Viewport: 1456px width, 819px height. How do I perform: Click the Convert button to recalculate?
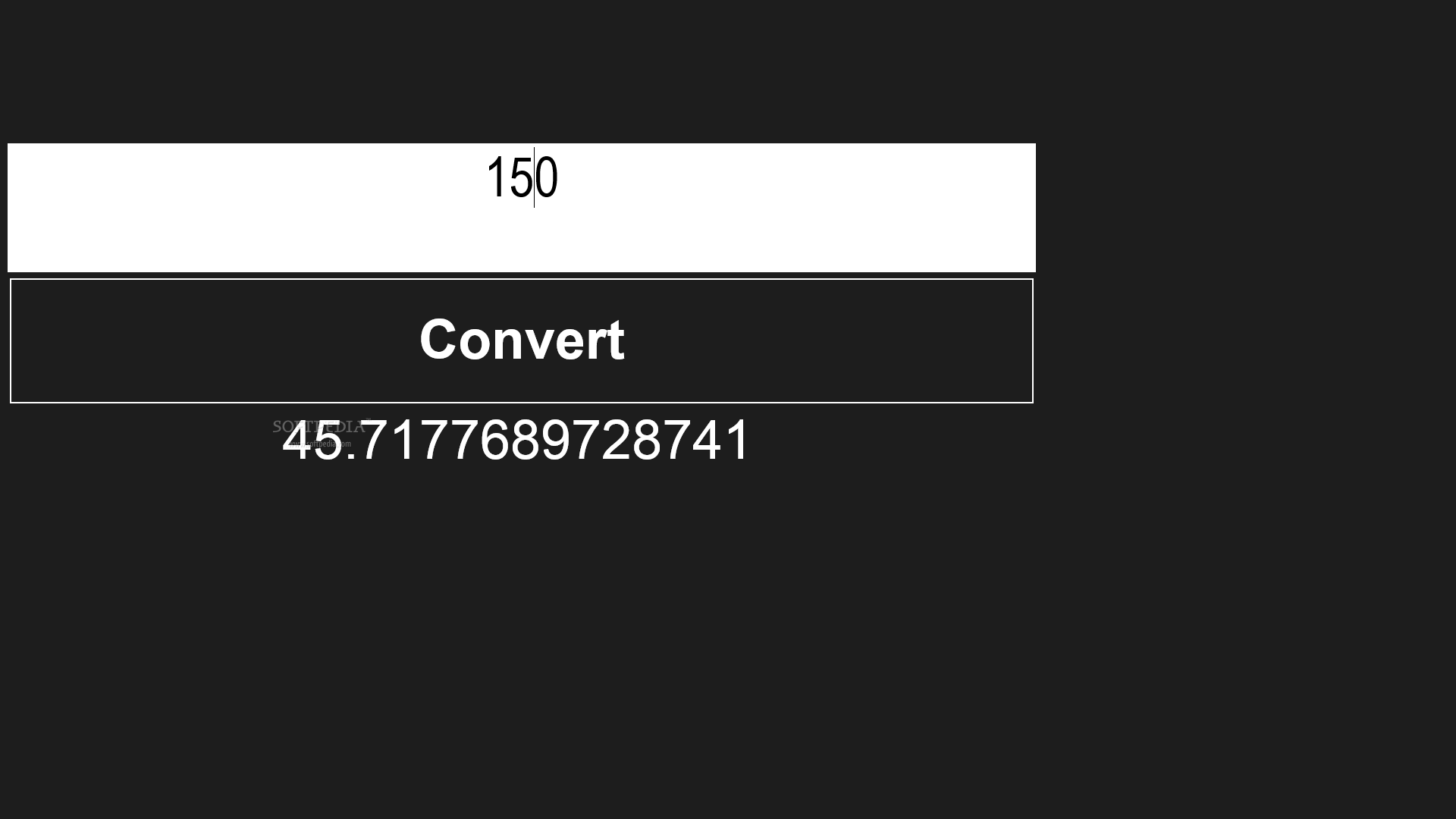click(521, 340)
